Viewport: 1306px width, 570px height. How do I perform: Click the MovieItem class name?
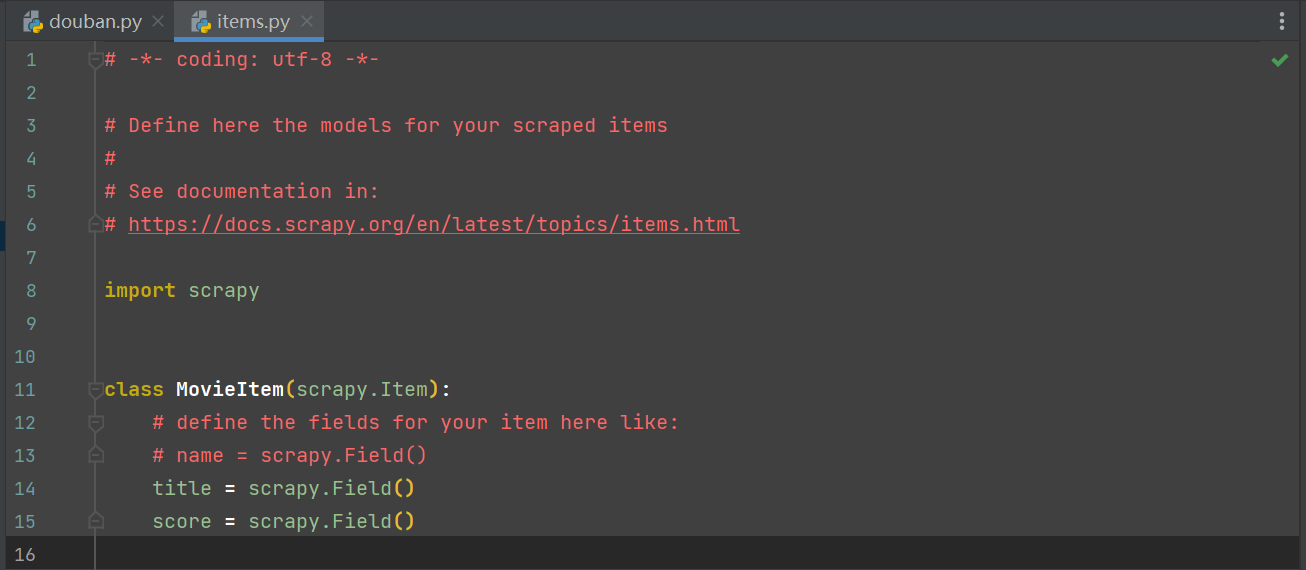(x=230, y=390)
